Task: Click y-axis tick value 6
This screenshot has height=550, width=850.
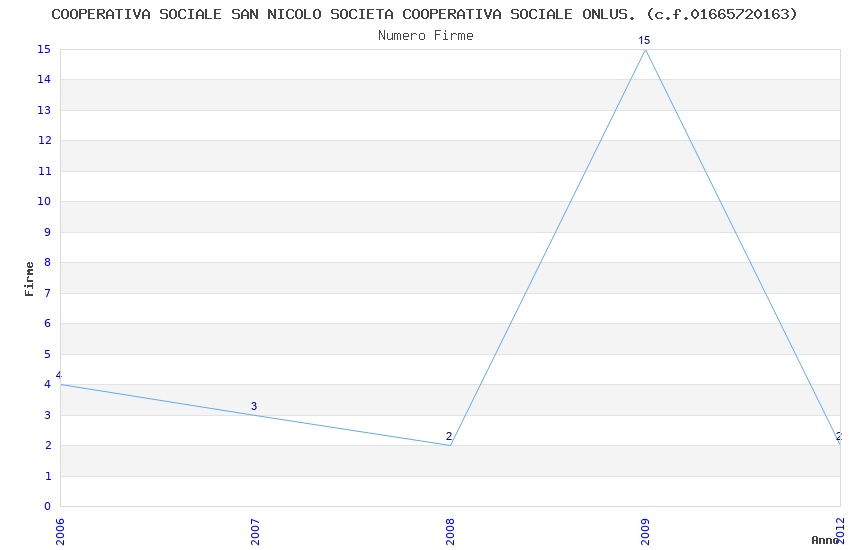Action: click(48, 323)
